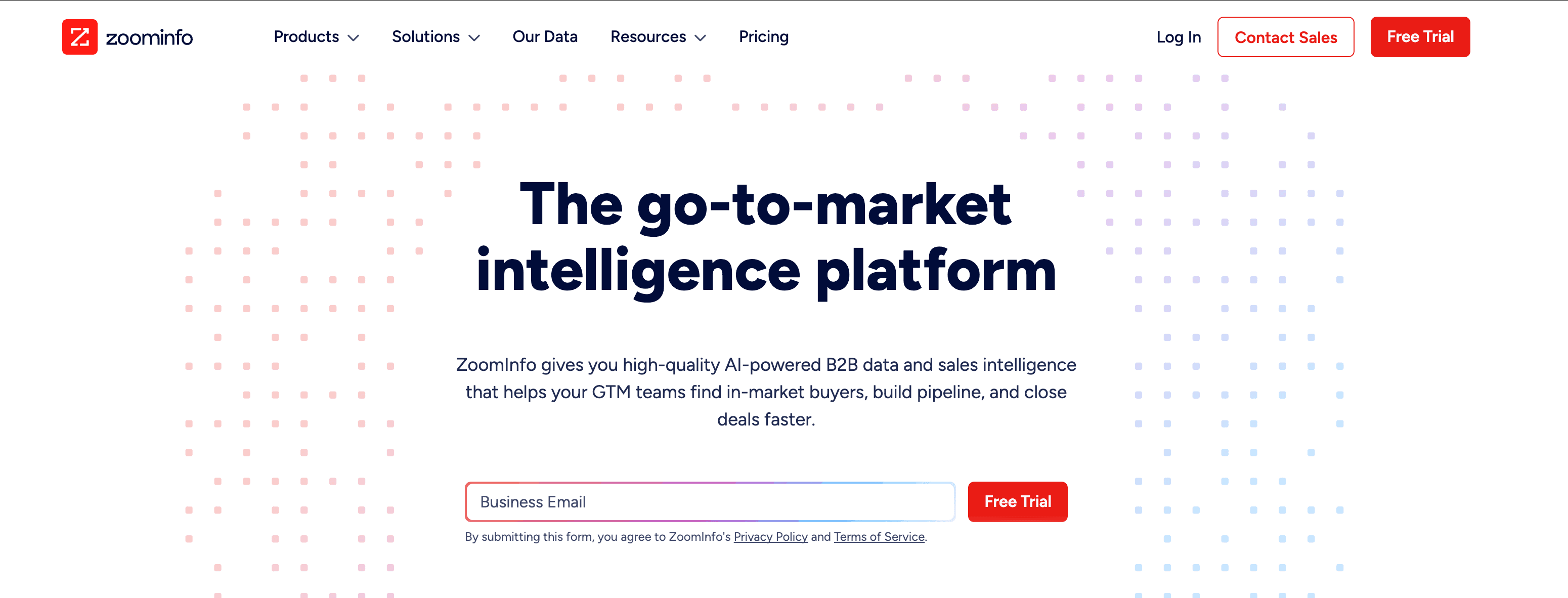
Task: Click the go-to-market intelligence platform headline
Action: [x=766, y=237]
